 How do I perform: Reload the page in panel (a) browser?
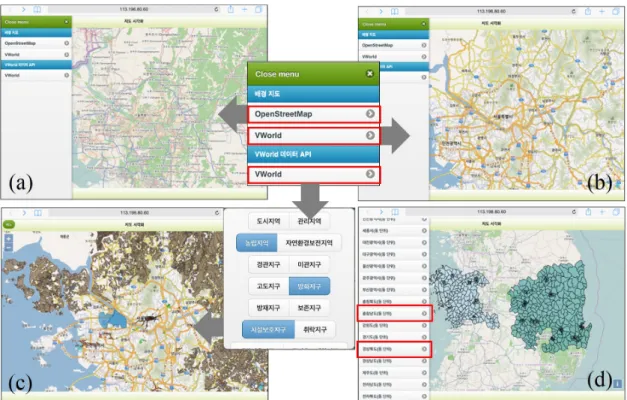coord(216,9)
